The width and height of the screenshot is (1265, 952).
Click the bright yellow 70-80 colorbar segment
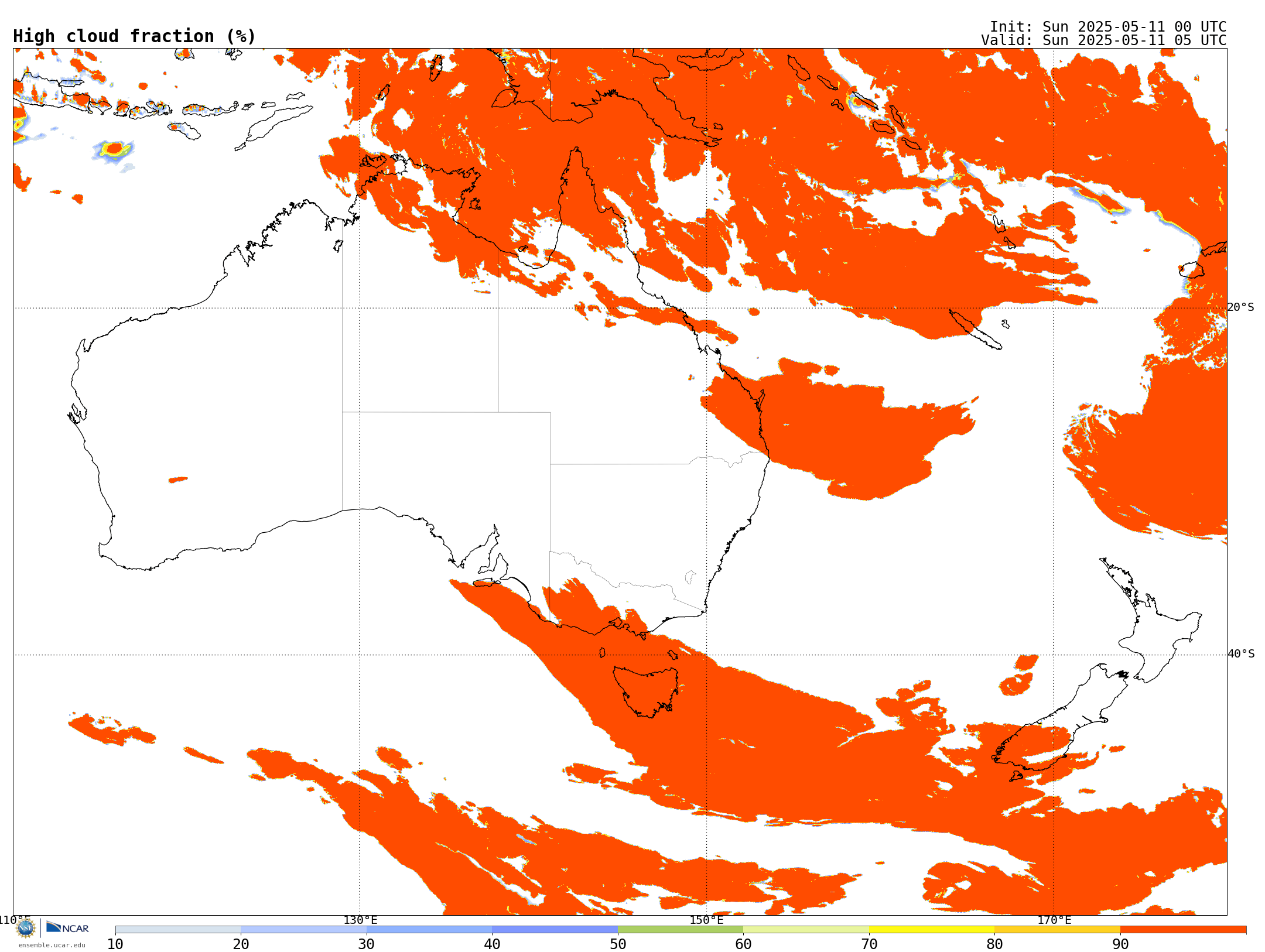click(x=932, y=930)
